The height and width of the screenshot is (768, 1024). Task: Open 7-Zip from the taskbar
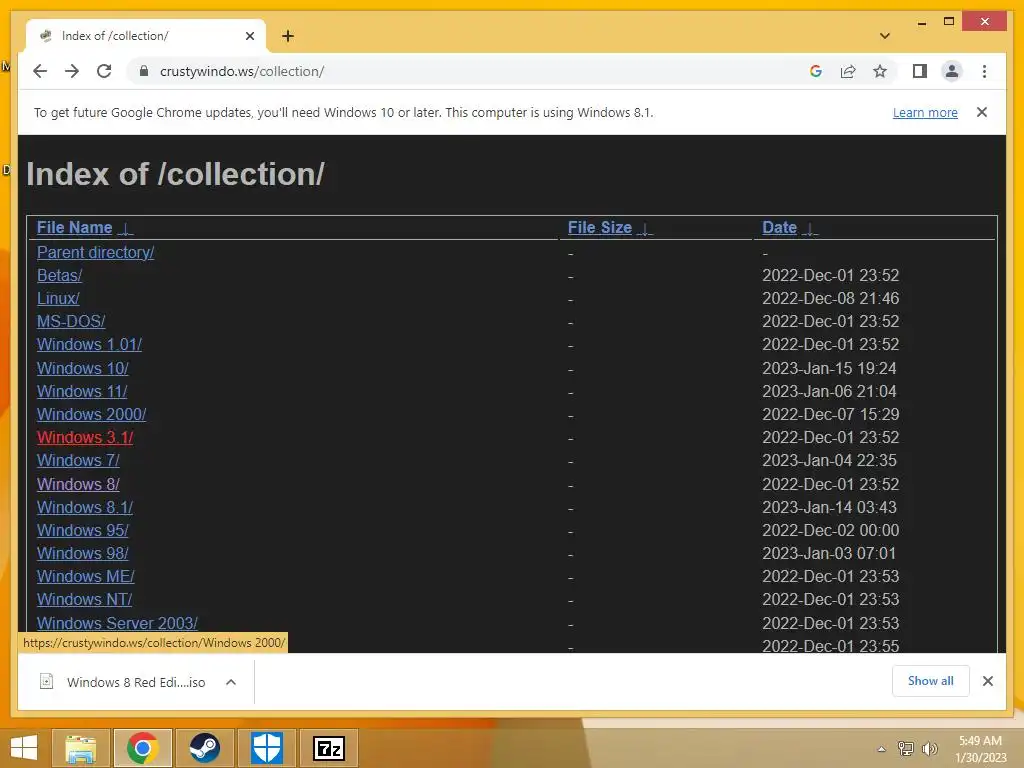tap(328, 748)
